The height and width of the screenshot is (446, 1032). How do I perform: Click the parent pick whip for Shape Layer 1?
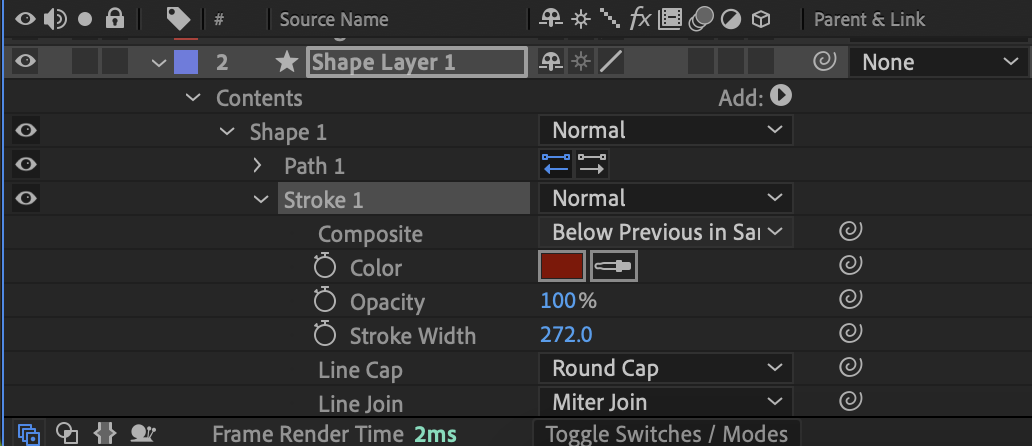[825, 62]
